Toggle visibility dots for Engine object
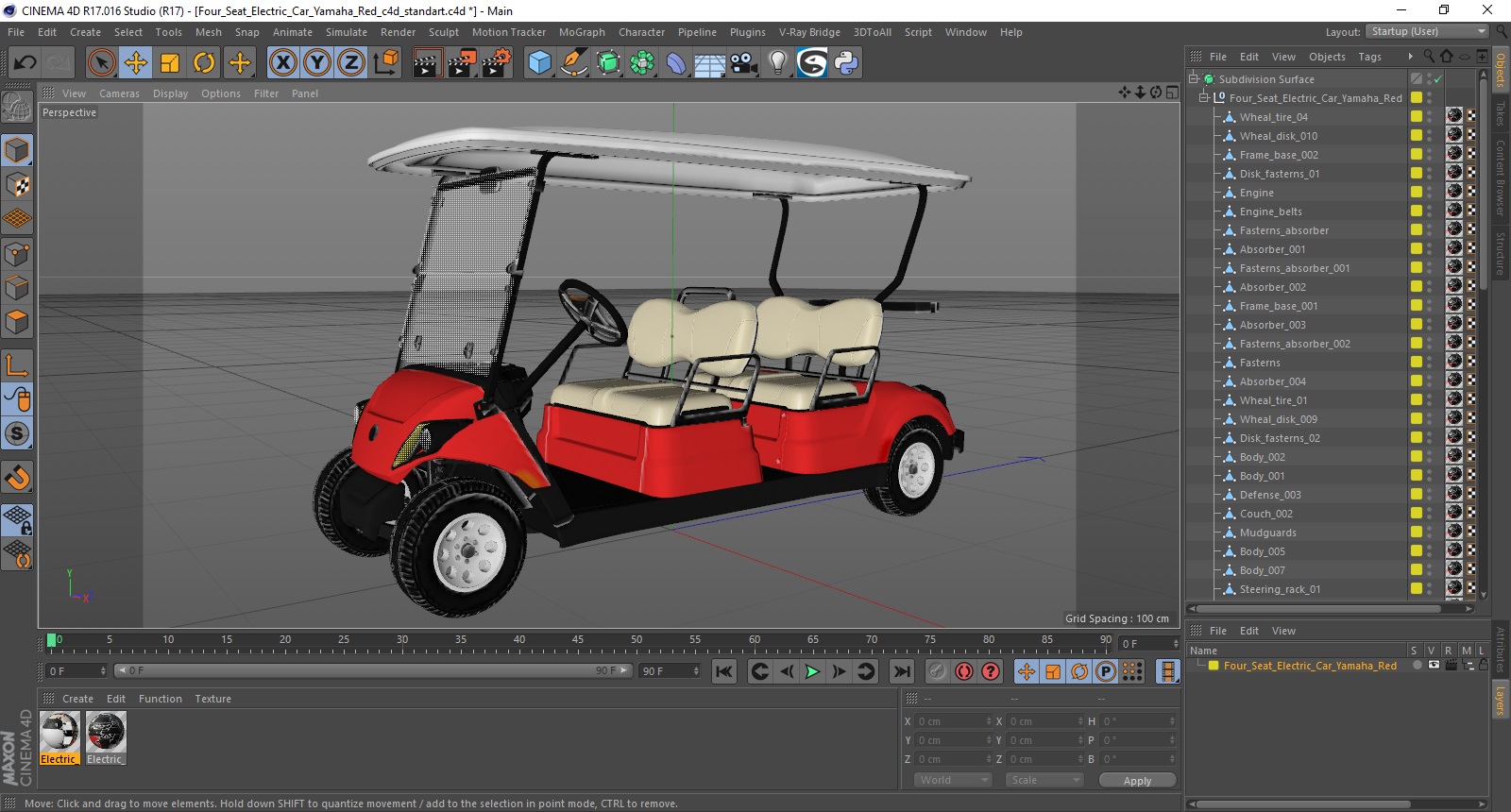The width and height of the screenshot is (1511, 812). click(1429, 193)
